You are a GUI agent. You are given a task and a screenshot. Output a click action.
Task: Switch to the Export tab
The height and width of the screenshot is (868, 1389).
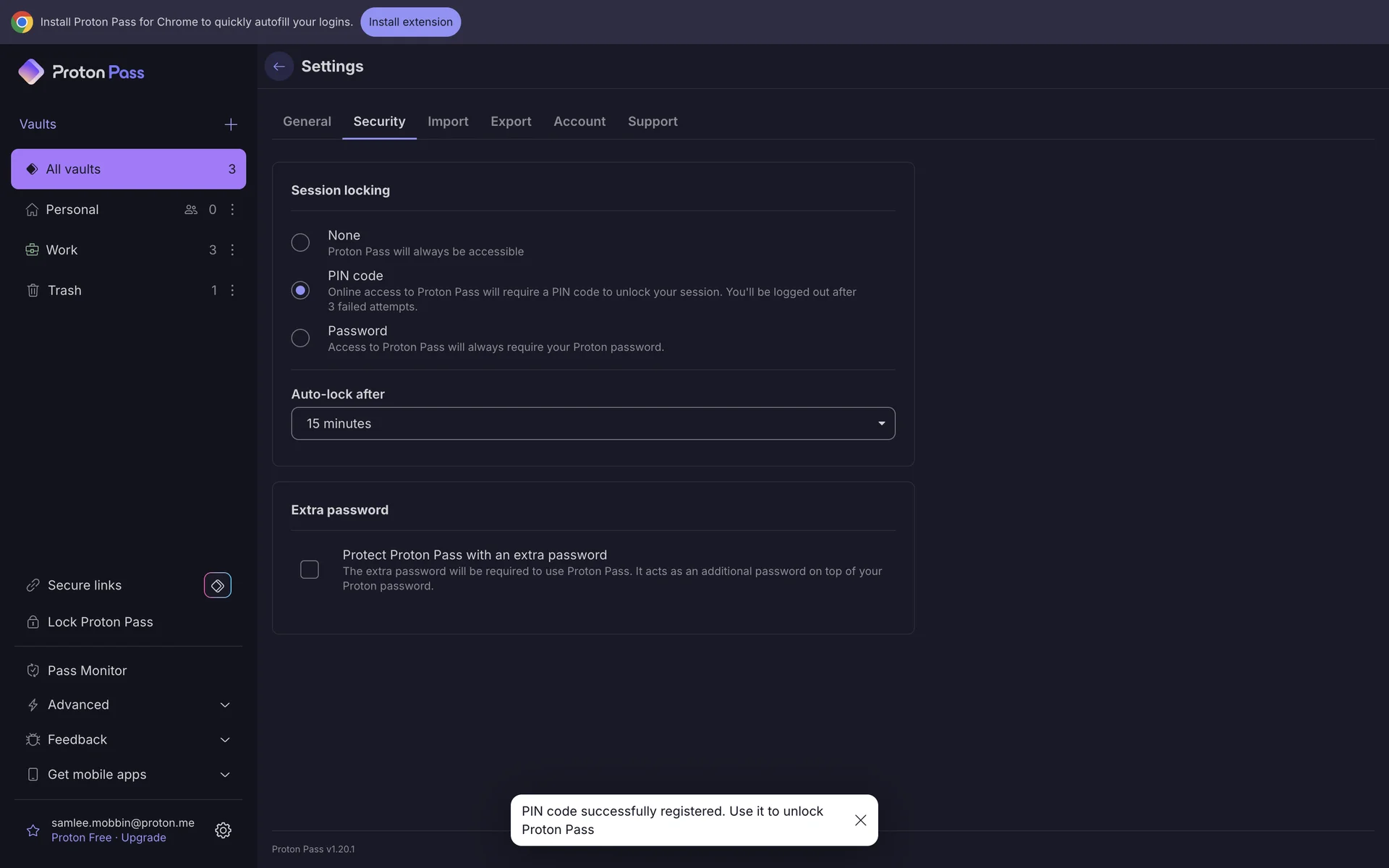tap(511, 122)
